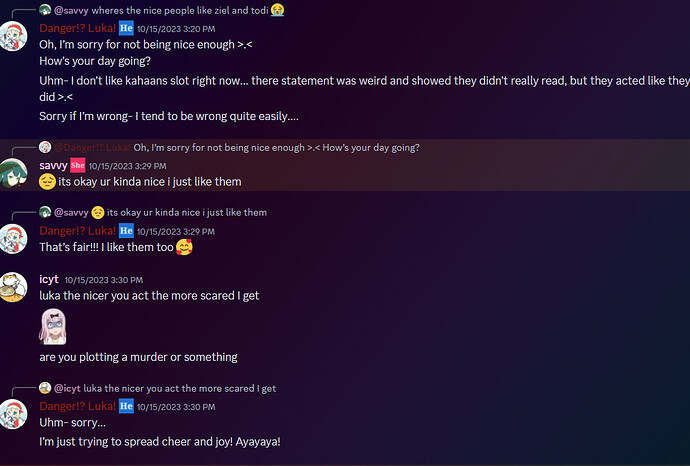Click icyt's avatar next to the 3:30 PM message
This screenshot has width=690, height=466.
tap(13, 287)
